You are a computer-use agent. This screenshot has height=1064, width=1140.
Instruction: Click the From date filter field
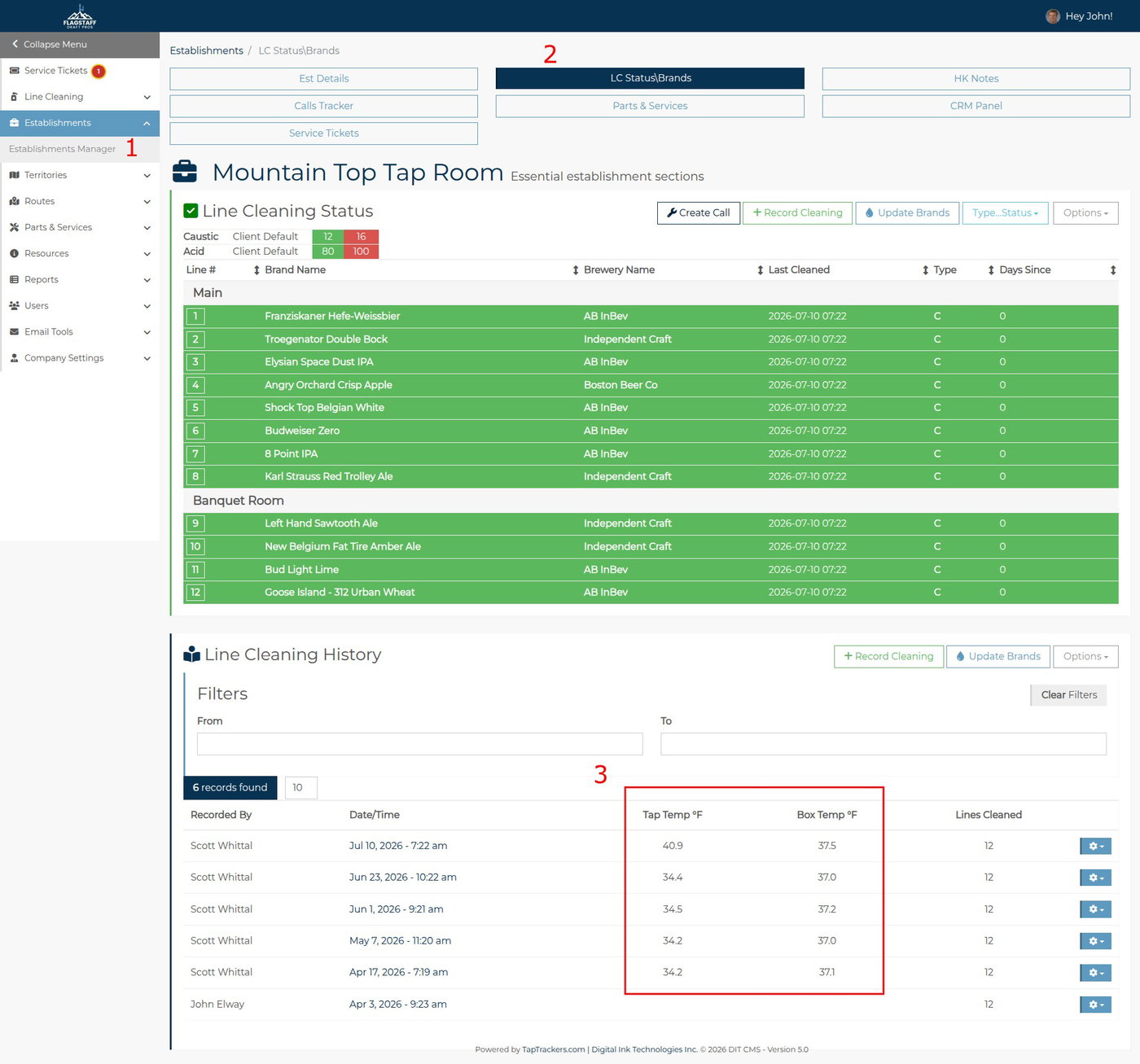coord(420,743)
